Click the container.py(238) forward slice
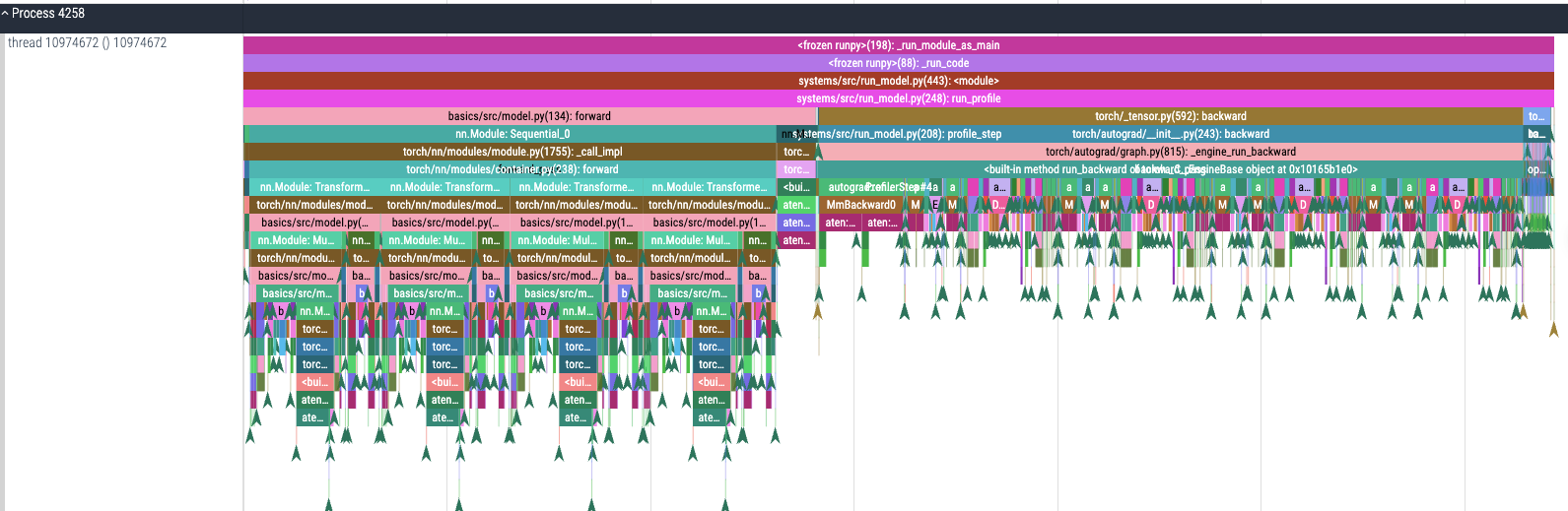This screenshot has width=1568, height=511. (511, 169)
